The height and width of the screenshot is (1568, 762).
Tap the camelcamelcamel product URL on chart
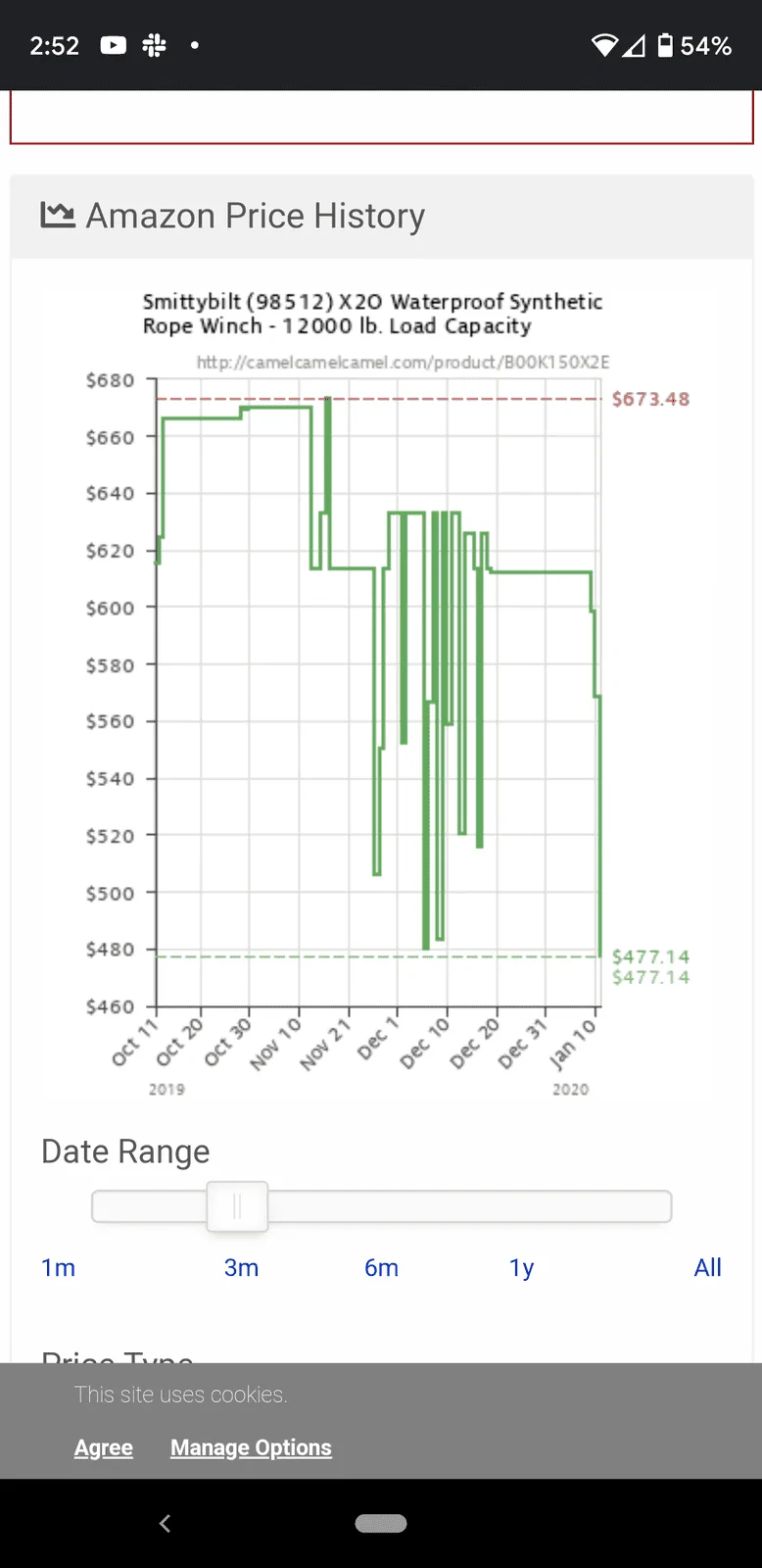403,363
